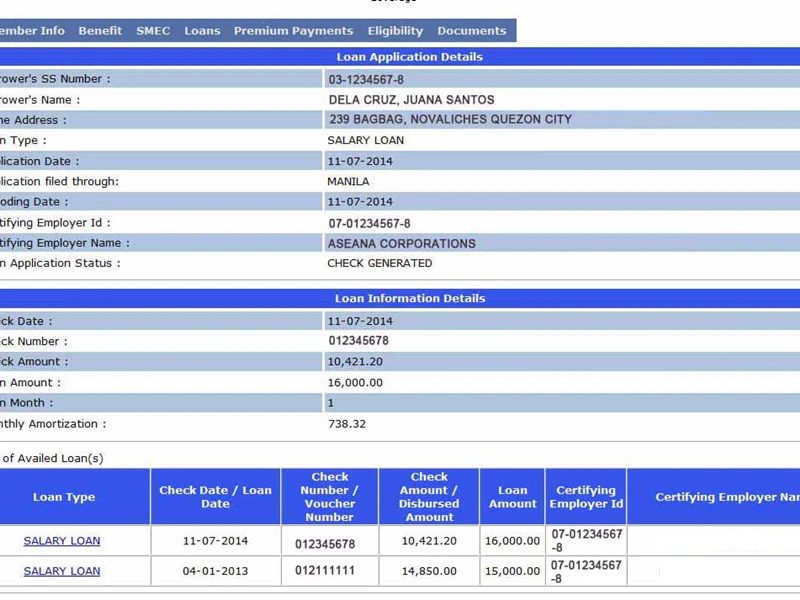Go to Premium Payments tab

(x=293, y=31)
